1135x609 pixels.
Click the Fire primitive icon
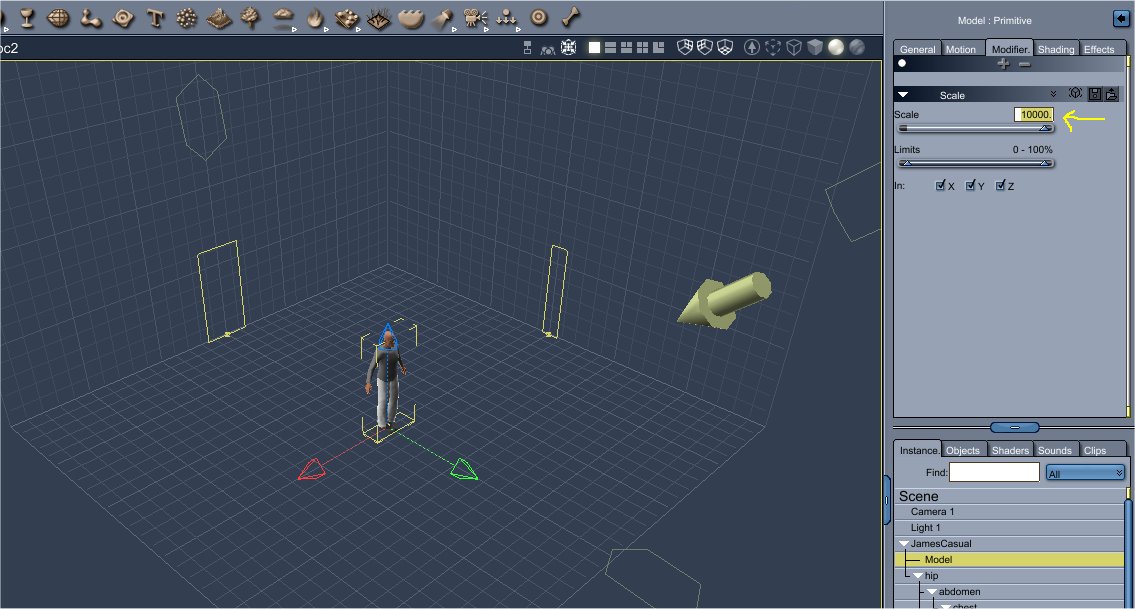pyautogui.click(x=315, y=19)
